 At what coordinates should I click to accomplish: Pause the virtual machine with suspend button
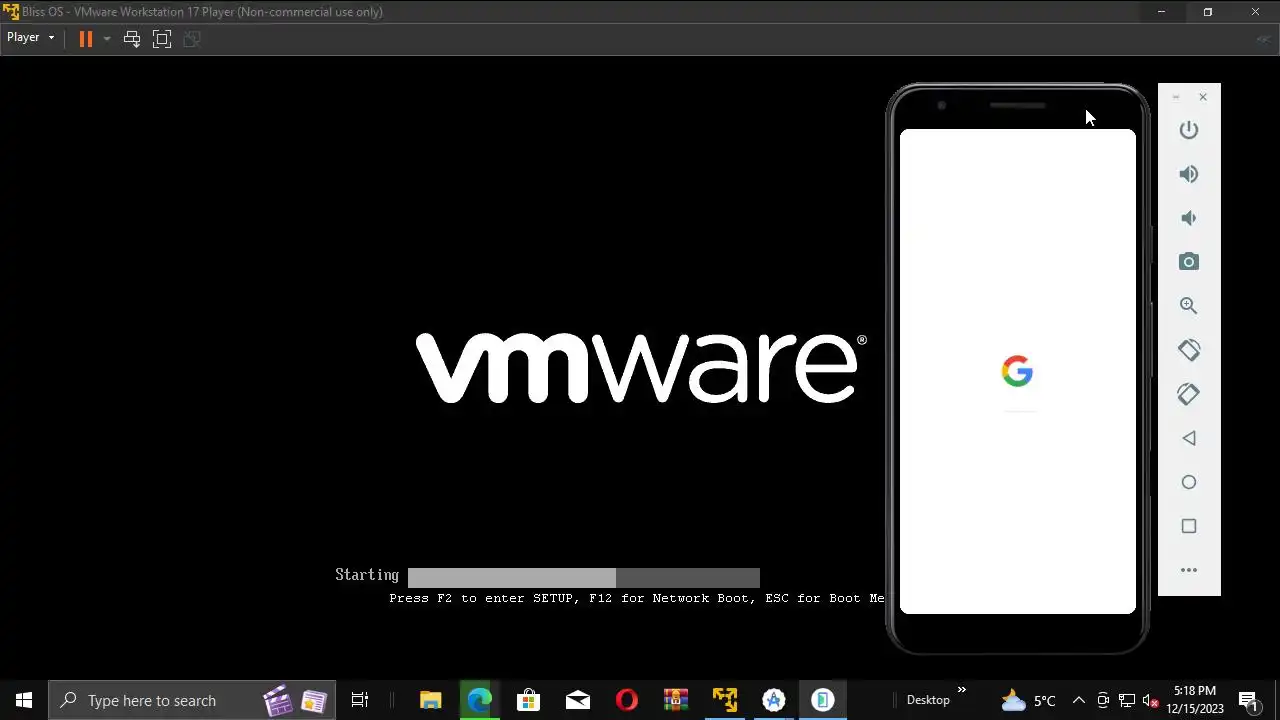[86, 38]
